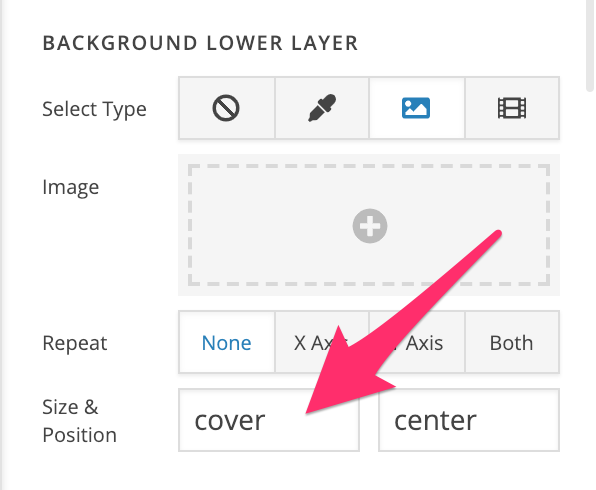Click the Image field label
The height and width of the screenshot is (490, 596).
71,187
